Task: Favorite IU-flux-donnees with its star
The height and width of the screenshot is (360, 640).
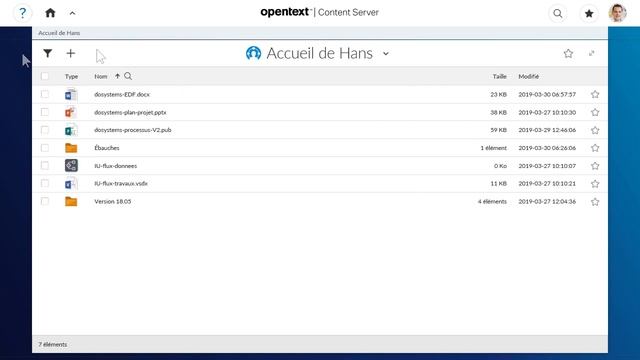Action: click(x=595, y=166)
